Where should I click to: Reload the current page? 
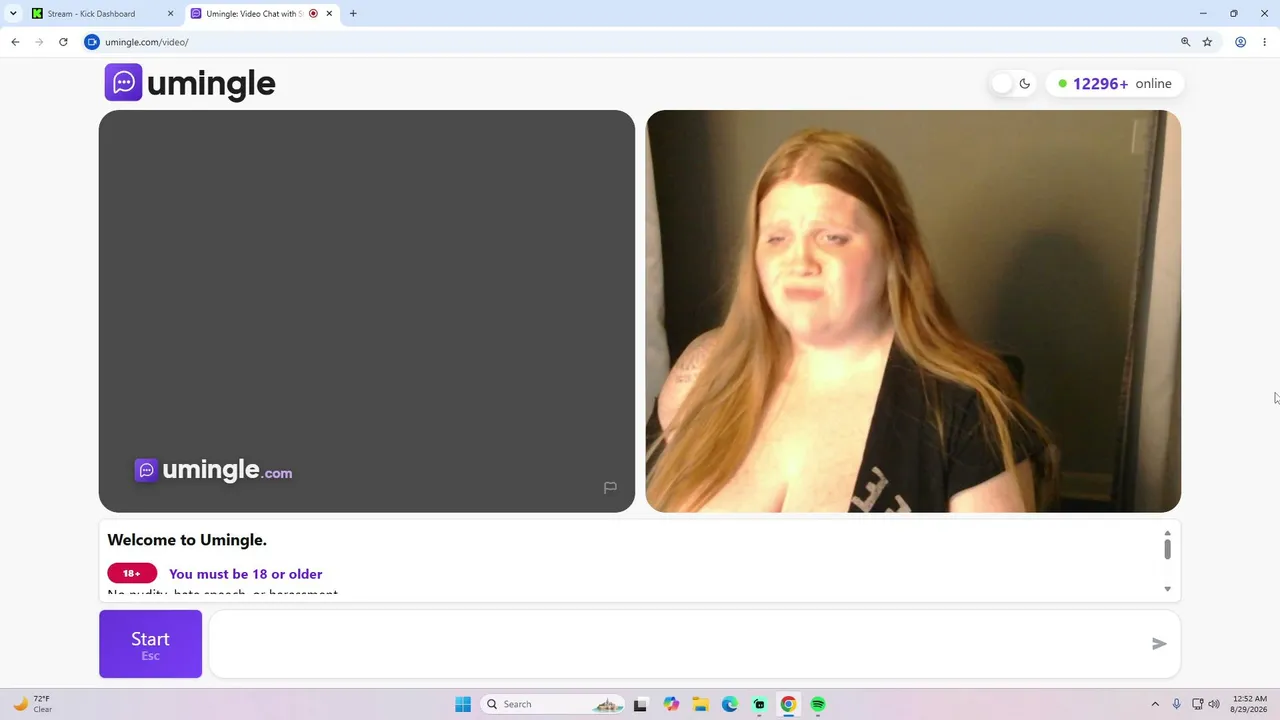[63, 42]
